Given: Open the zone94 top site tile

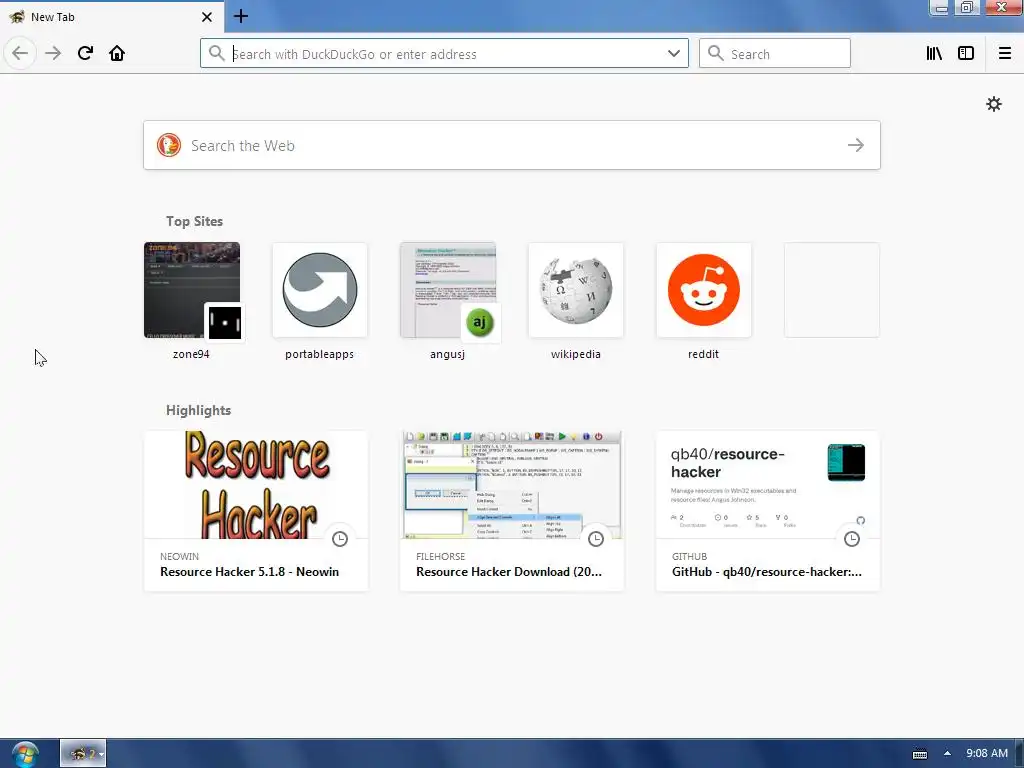Looking at the screenshot, I should coord(191,290).
